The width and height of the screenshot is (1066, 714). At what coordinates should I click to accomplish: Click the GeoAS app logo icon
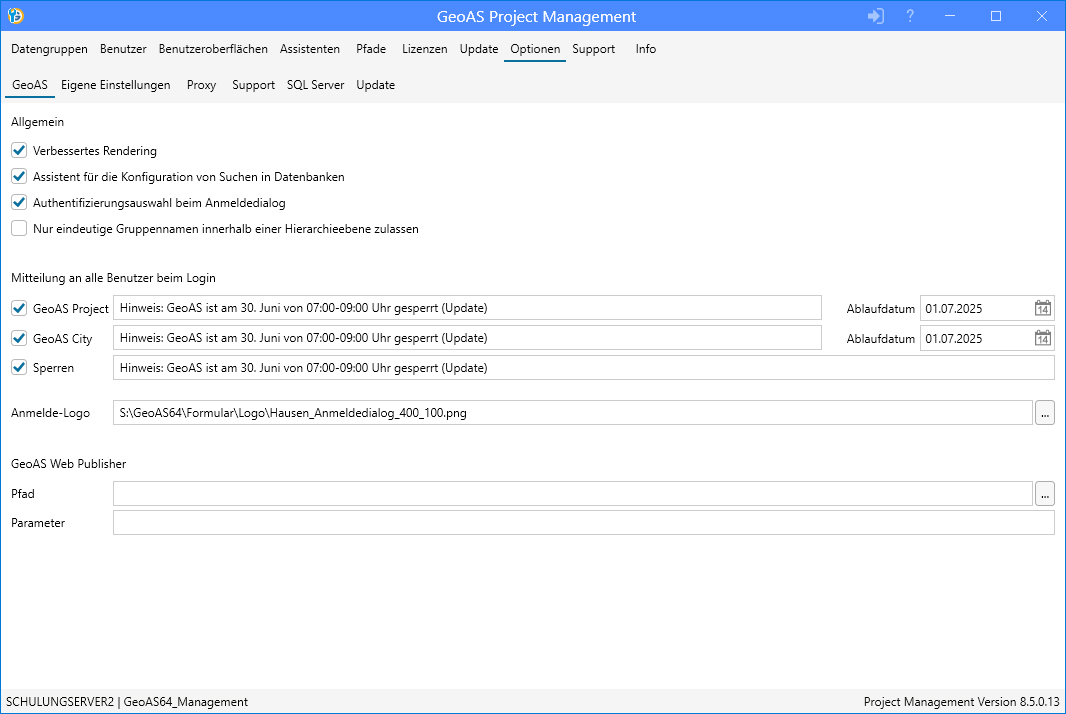coord(16,16)
